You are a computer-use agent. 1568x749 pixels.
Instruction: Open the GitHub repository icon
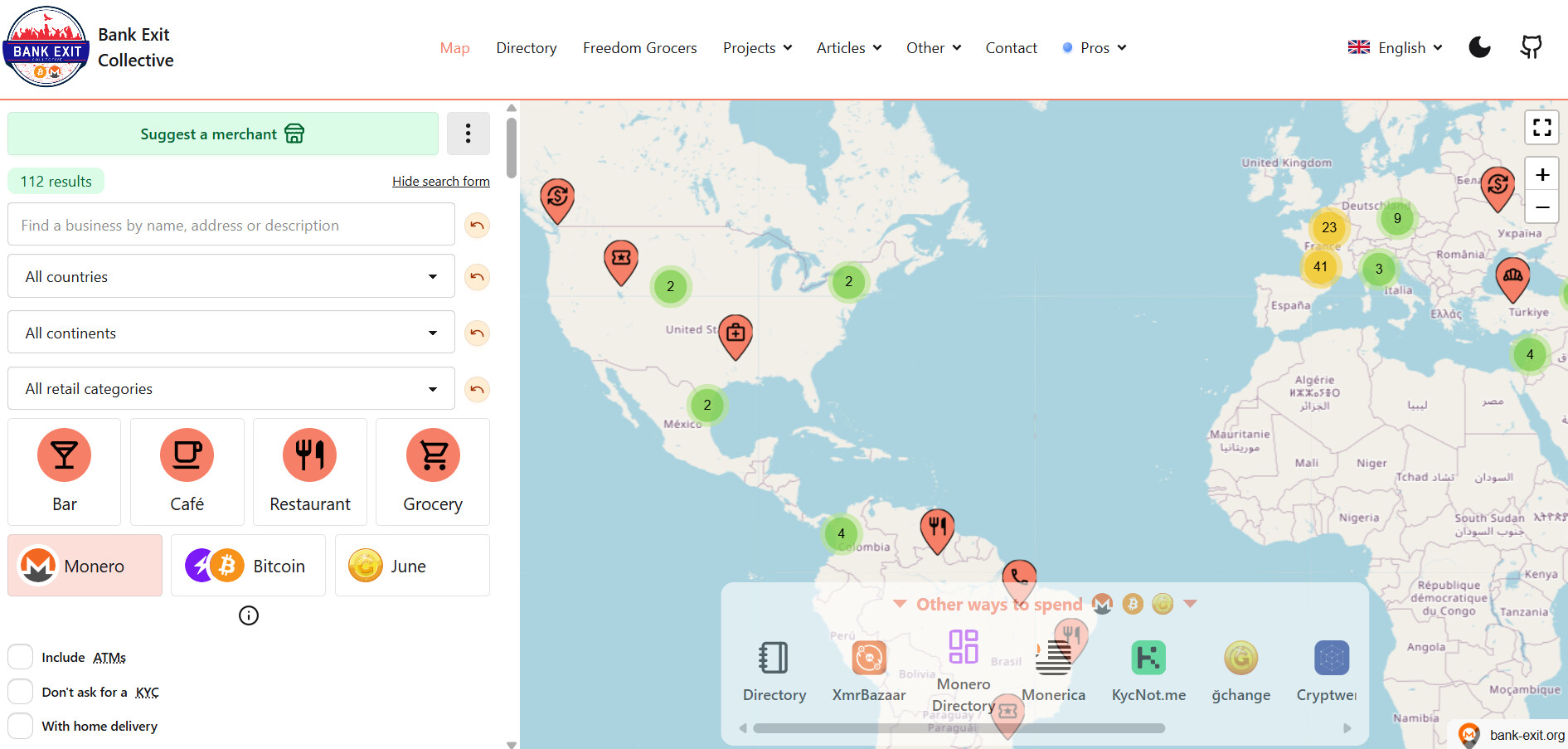pos(1531,47)
